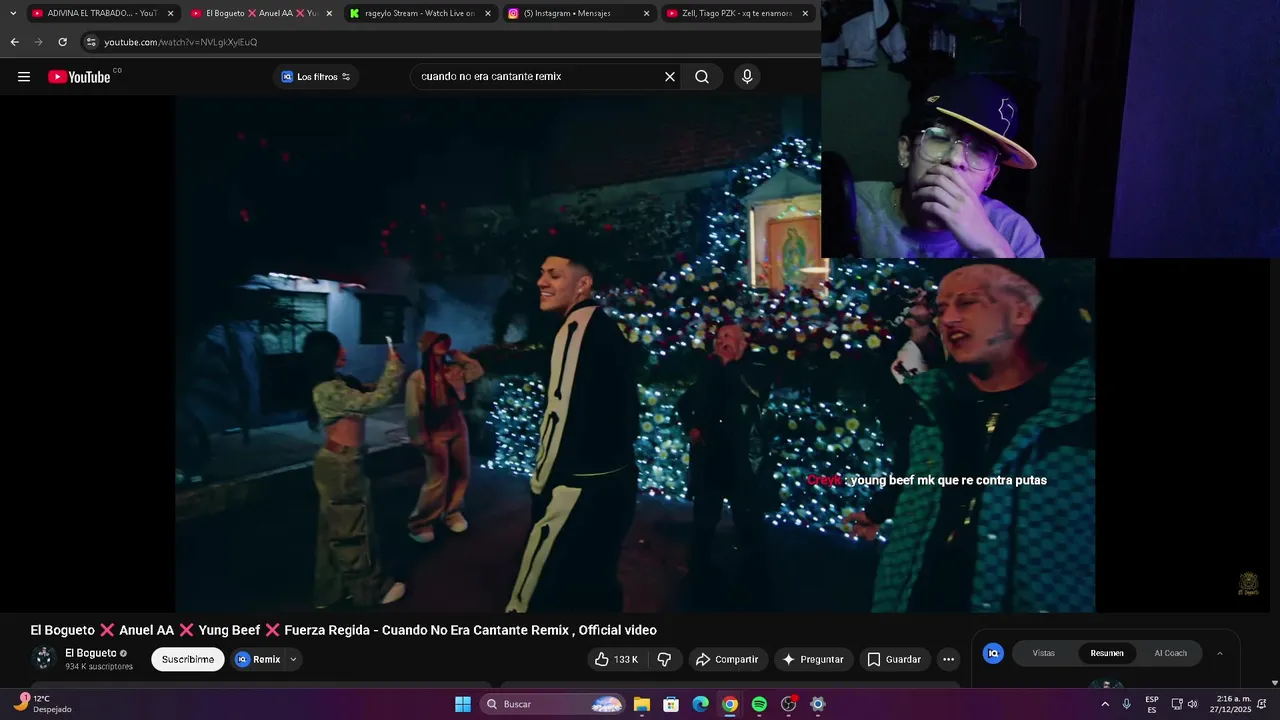Screen dimensions: 1280x720
Task: Open Microsoft Store from taskbar
Action: tap(671, 704)
